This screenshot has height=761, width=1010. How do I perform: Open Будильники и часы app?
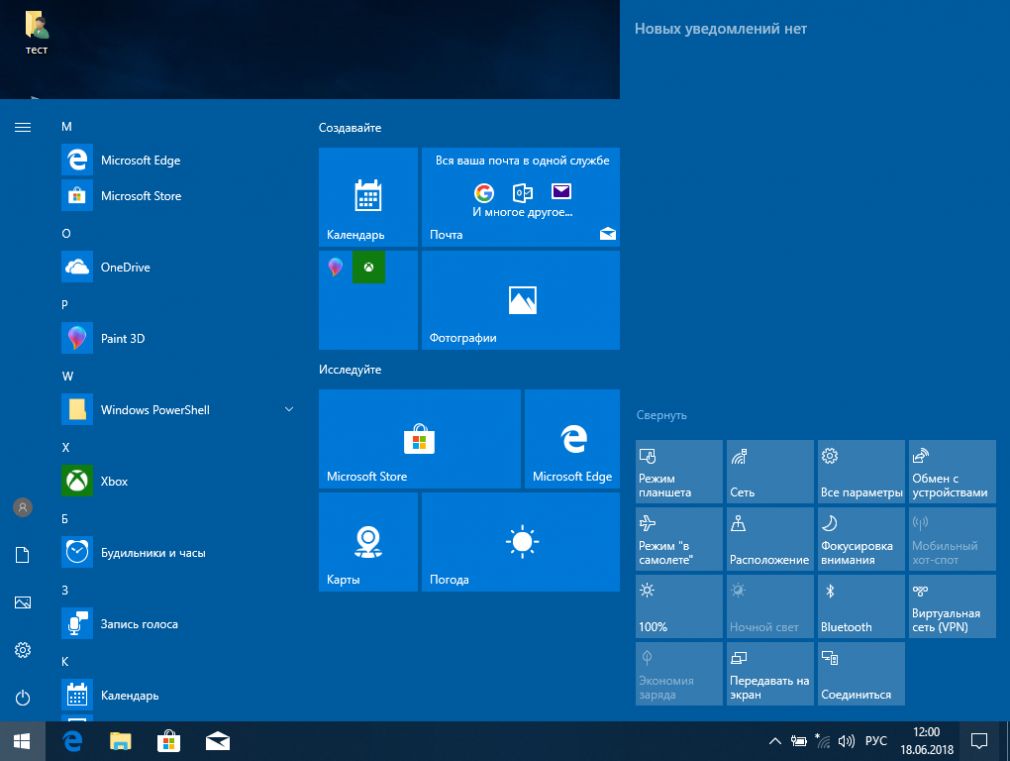pyautogui.click(x=177, y=553)
